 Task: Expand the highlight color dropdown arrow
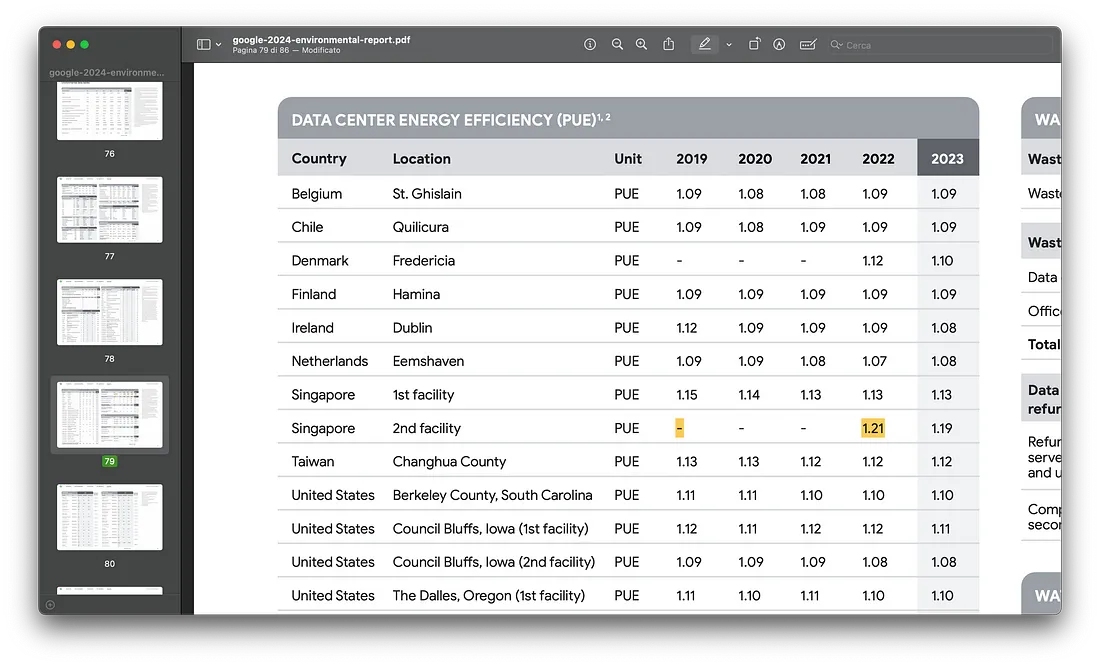729,45
